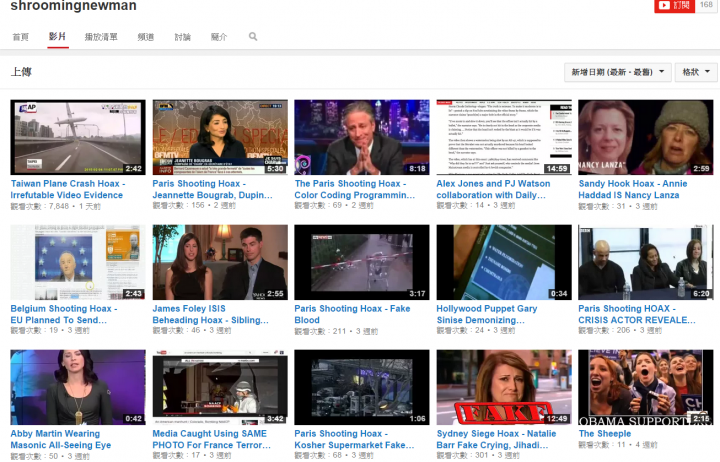Open Paris Shooting Hoax Kosher Supermarket link

pyautogui.click(x=354, y=439)
